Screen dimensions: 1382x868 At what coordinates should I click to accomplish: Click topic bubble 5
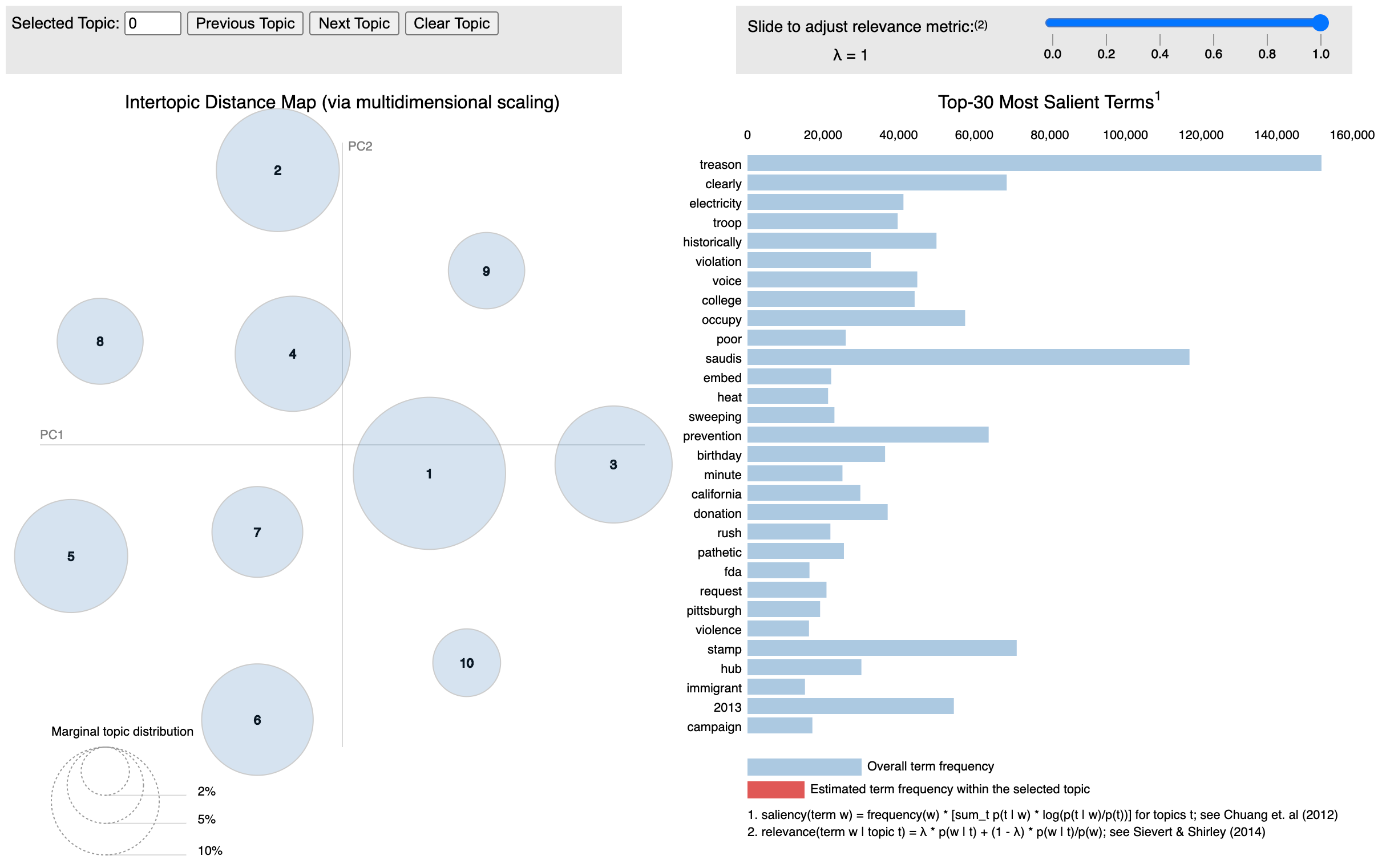[71, 555]
